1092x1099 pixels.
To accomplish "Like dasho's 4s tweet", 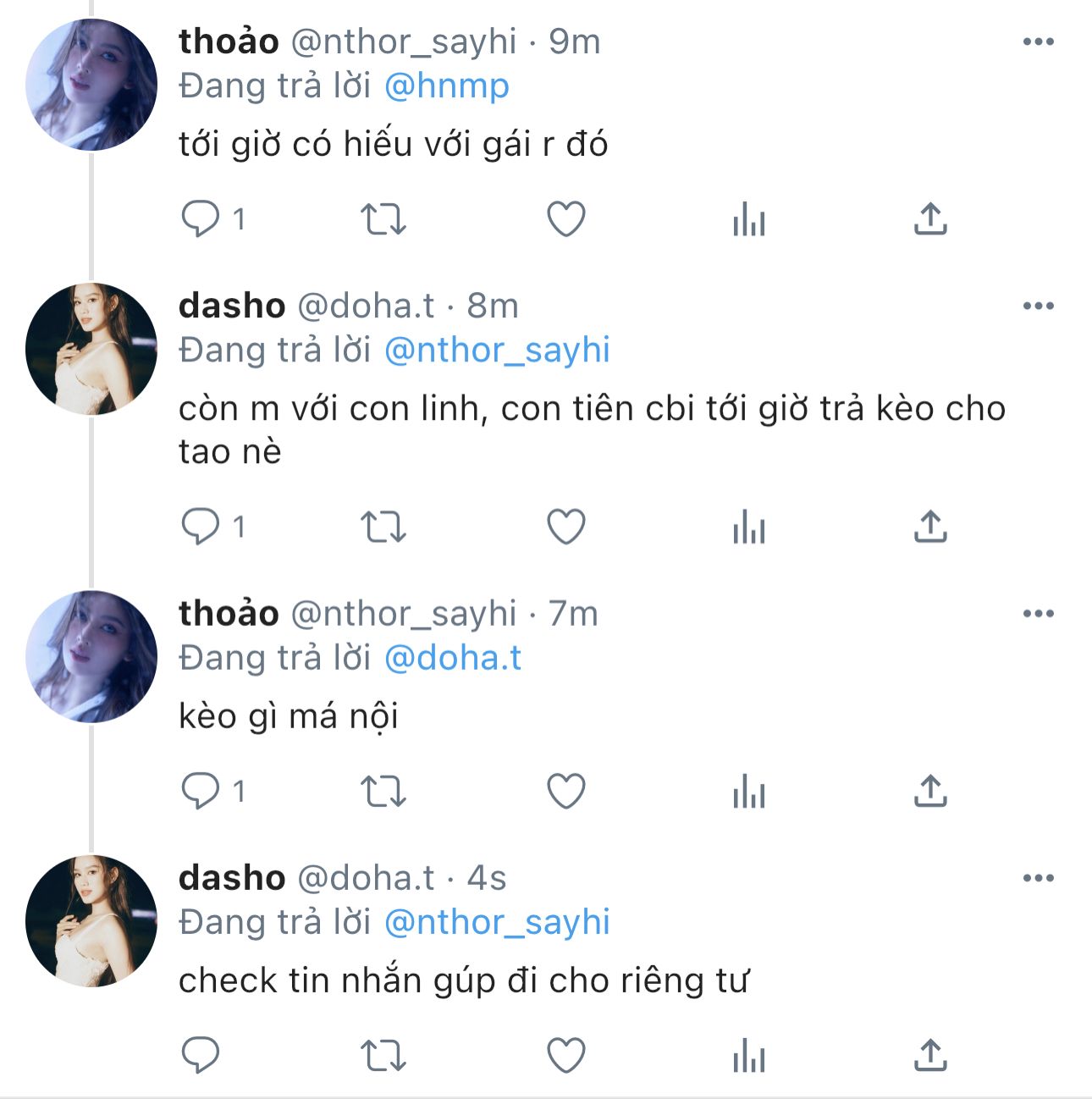I will (x=566, y=1056).
